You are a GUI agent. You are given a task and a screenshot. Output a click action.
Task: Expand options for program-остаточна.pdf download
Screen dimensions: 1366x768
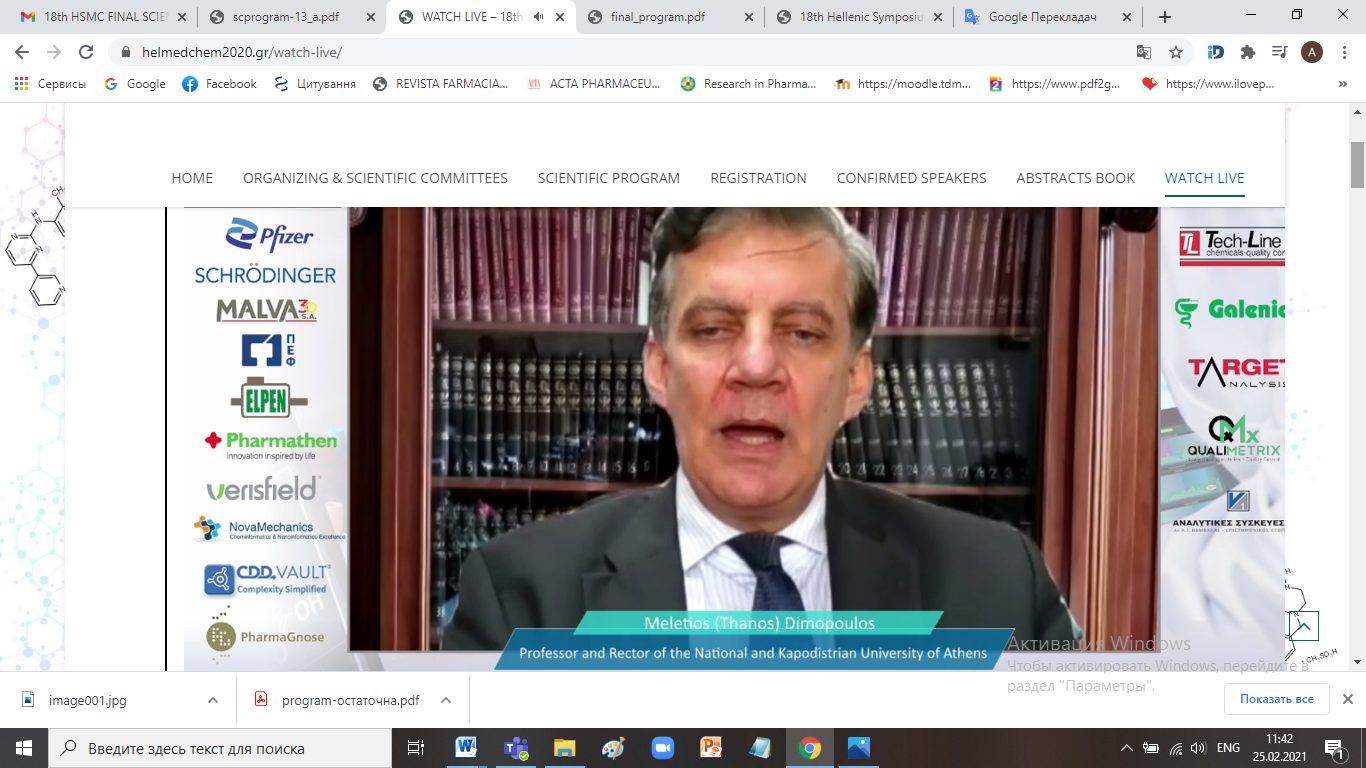(446, 700)
